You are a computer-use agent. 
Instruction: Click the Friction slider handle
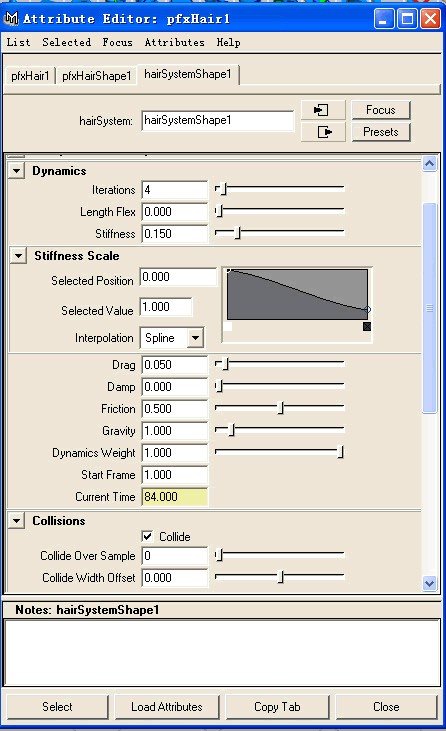click(281, 408)
